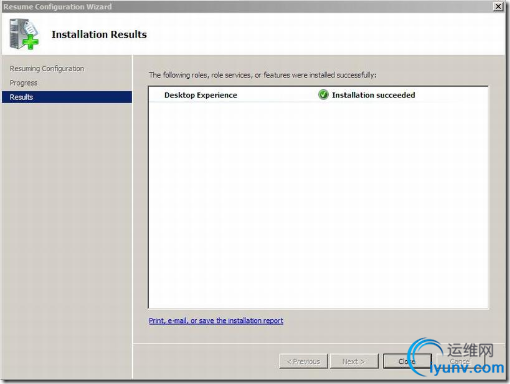Click the Installation succeeded status text

(x=373, y=95)
